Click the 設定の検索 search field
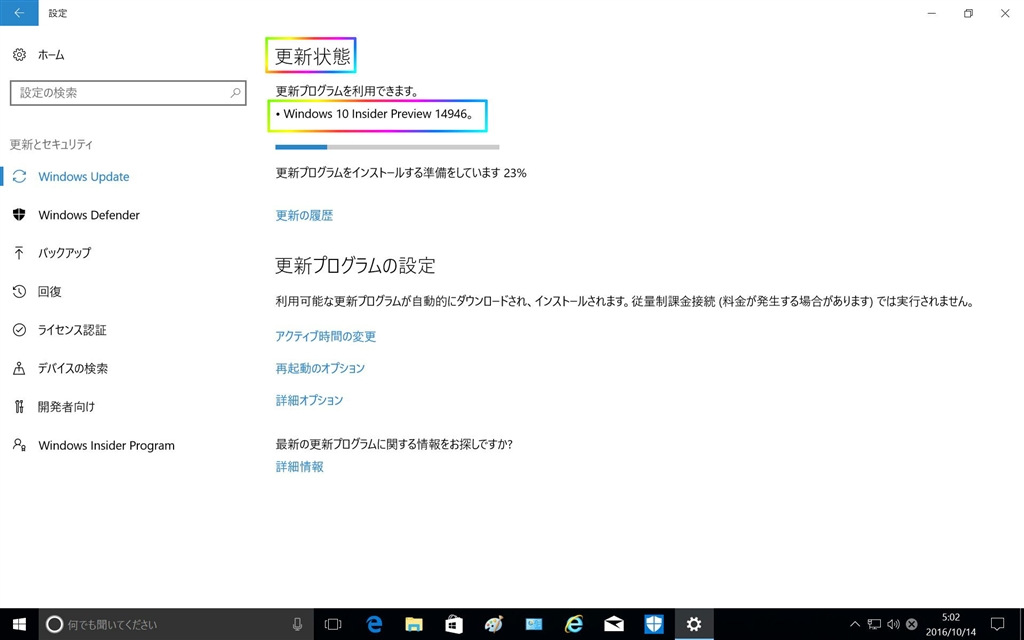1024x640 pixels. (x=128, y=93)
